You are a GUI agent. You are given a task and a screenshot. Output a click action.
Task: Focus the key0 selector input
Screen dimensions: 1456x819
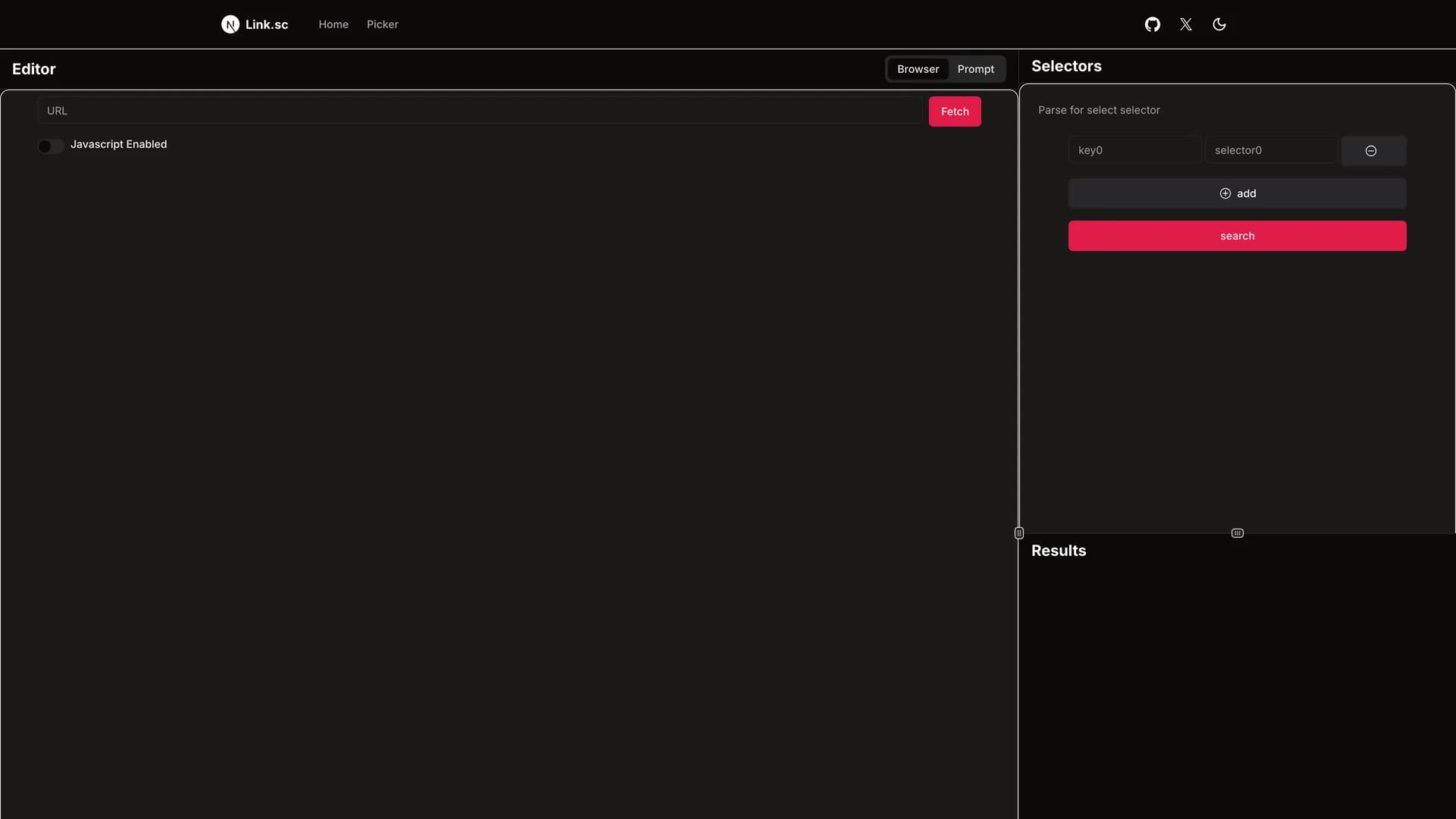tap(1134, 149)
